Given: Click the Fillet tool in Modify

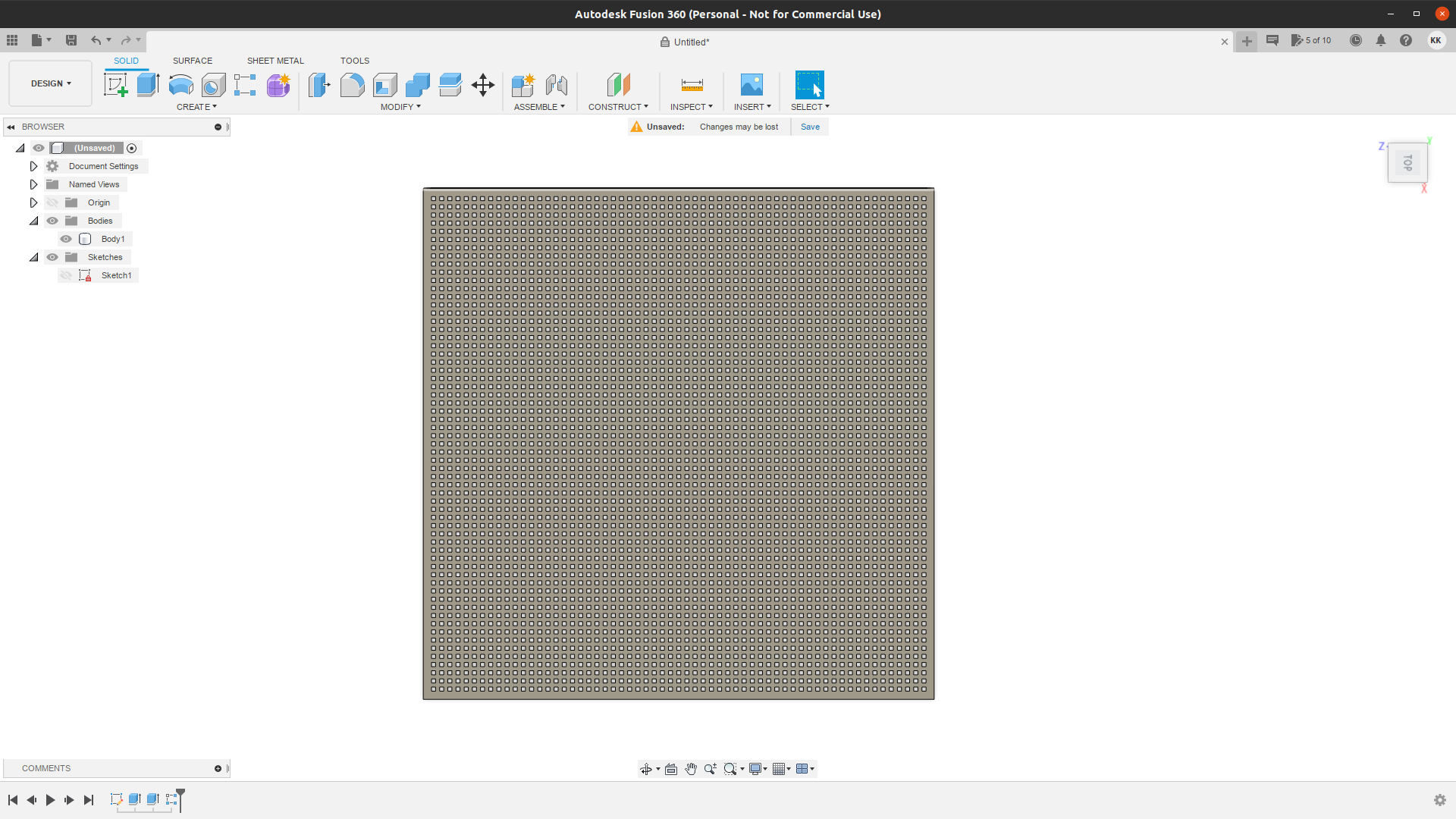Looking at the screenshot, I should (x=352, y=85).
